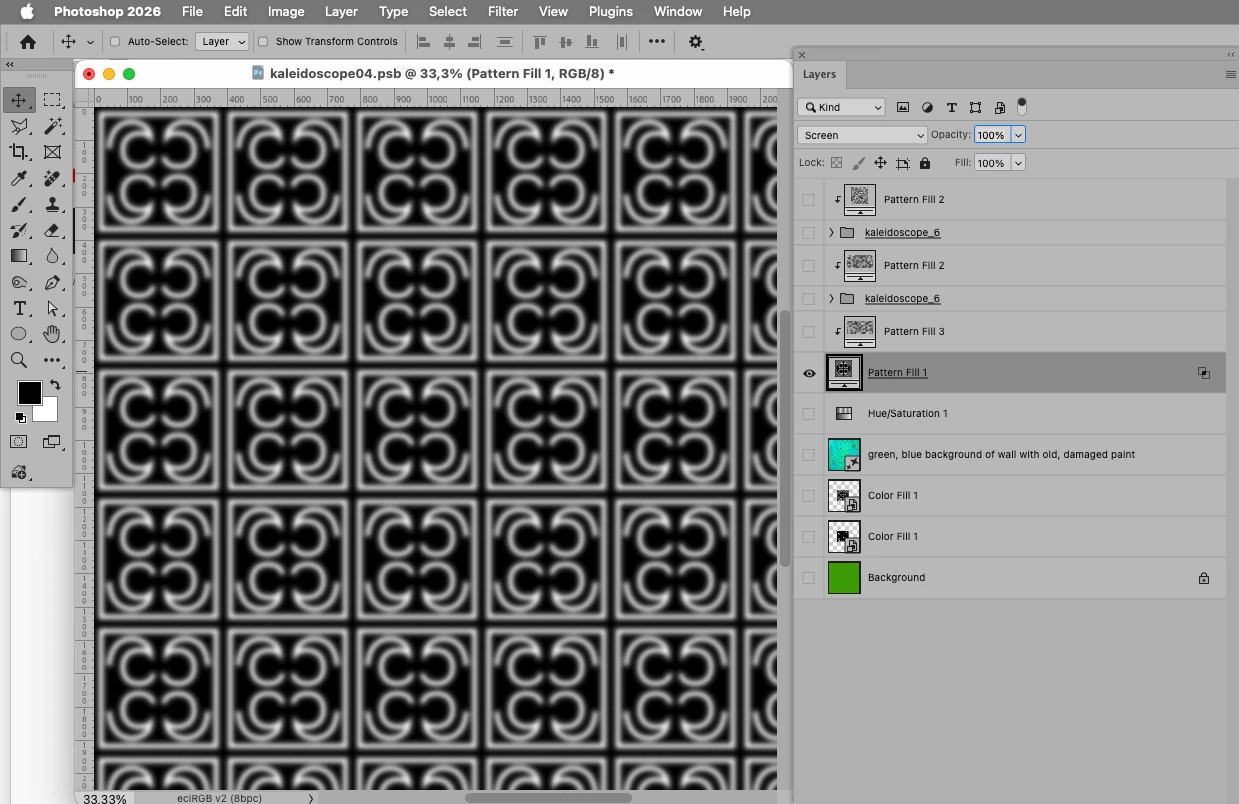Open the Opacity slider dropdown arrow
Image resolution: width=1239 pixels, height=804 pixels.
[x=1018, y=135]
